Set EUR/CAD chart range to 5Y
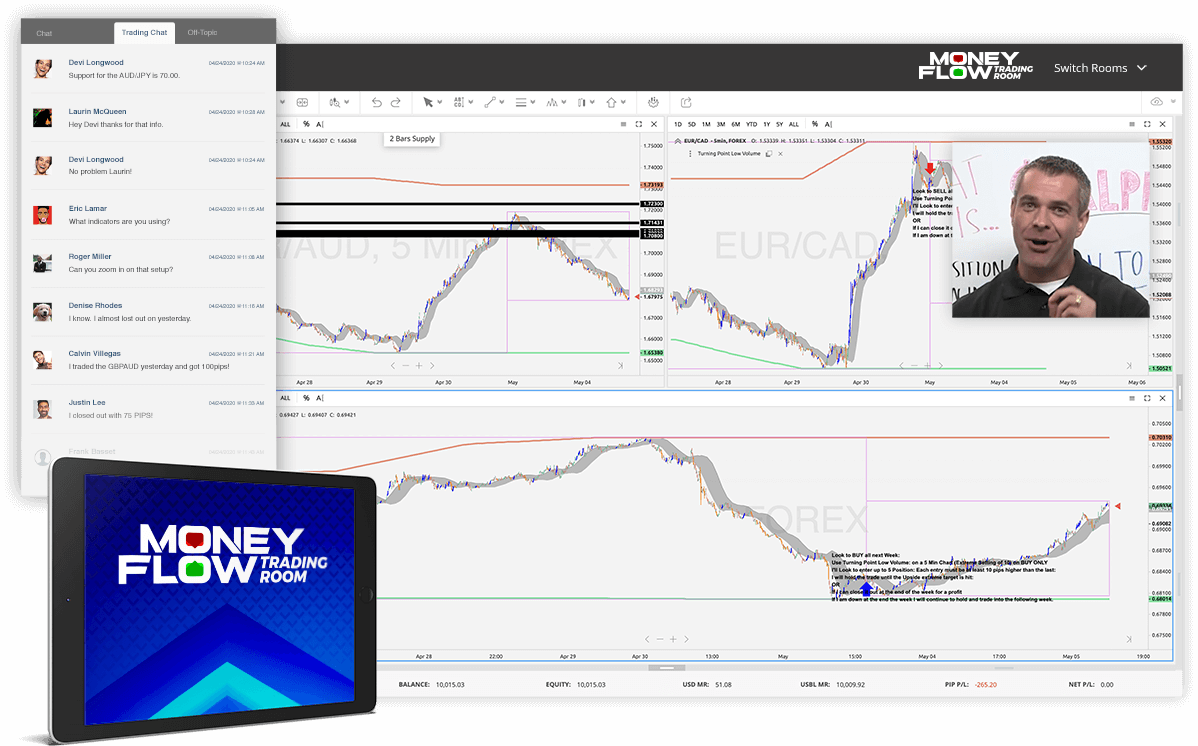The width and height of the screenshot is (1198, 746). pos(779,124)
